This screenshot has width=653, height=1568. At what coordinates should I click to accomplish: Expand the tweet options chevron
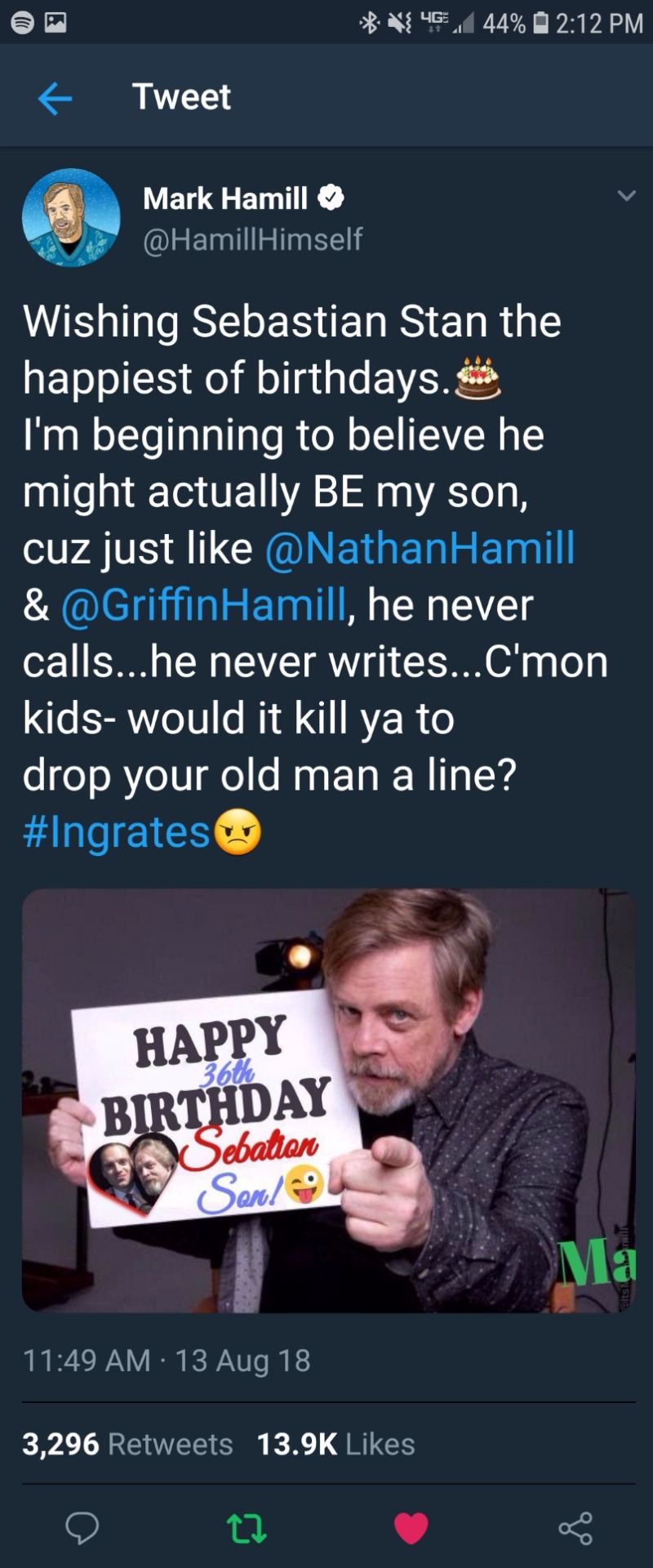click(x=626, y=196)
